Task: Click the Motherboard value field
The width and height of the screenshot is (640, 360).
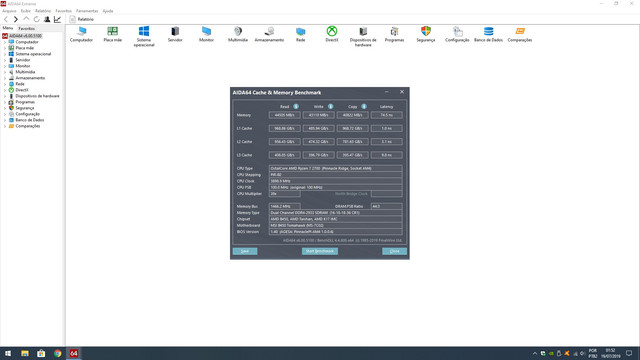Action: 336,225
